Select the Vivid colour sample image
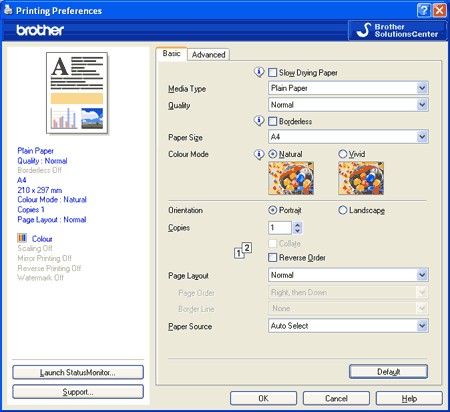Image resolution: width=450 pixels, height=412 pixels. [x=361, y=178]
